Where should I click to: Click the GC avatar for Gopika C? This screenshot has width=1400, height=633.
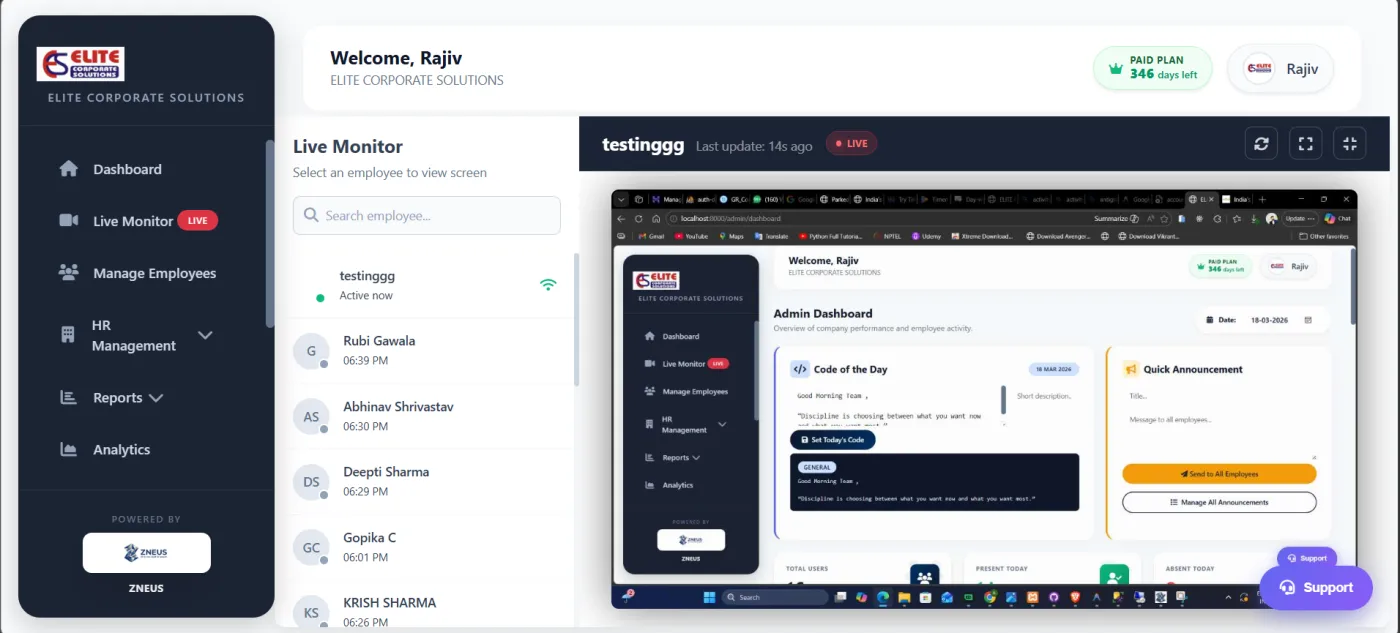[x=311, y=548]
